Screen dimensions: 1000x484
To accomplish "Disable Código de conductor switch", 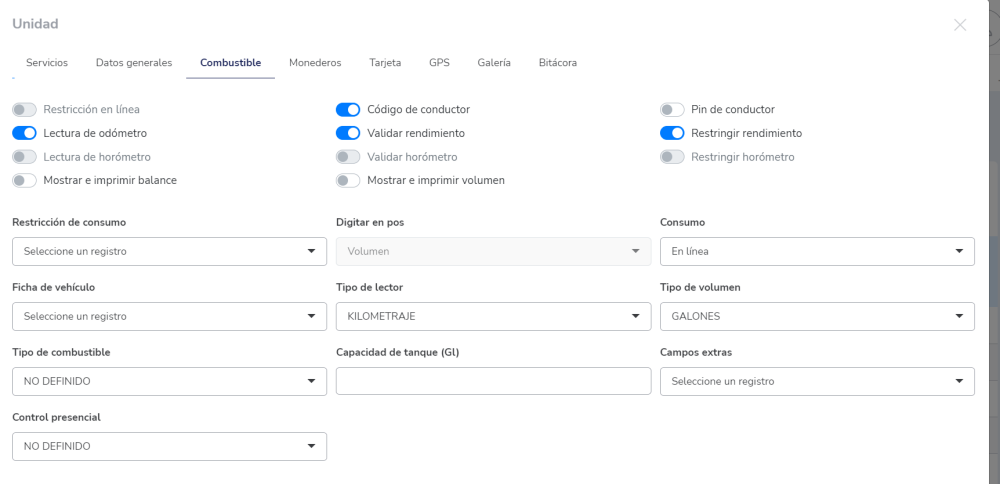I will (348, 109).
